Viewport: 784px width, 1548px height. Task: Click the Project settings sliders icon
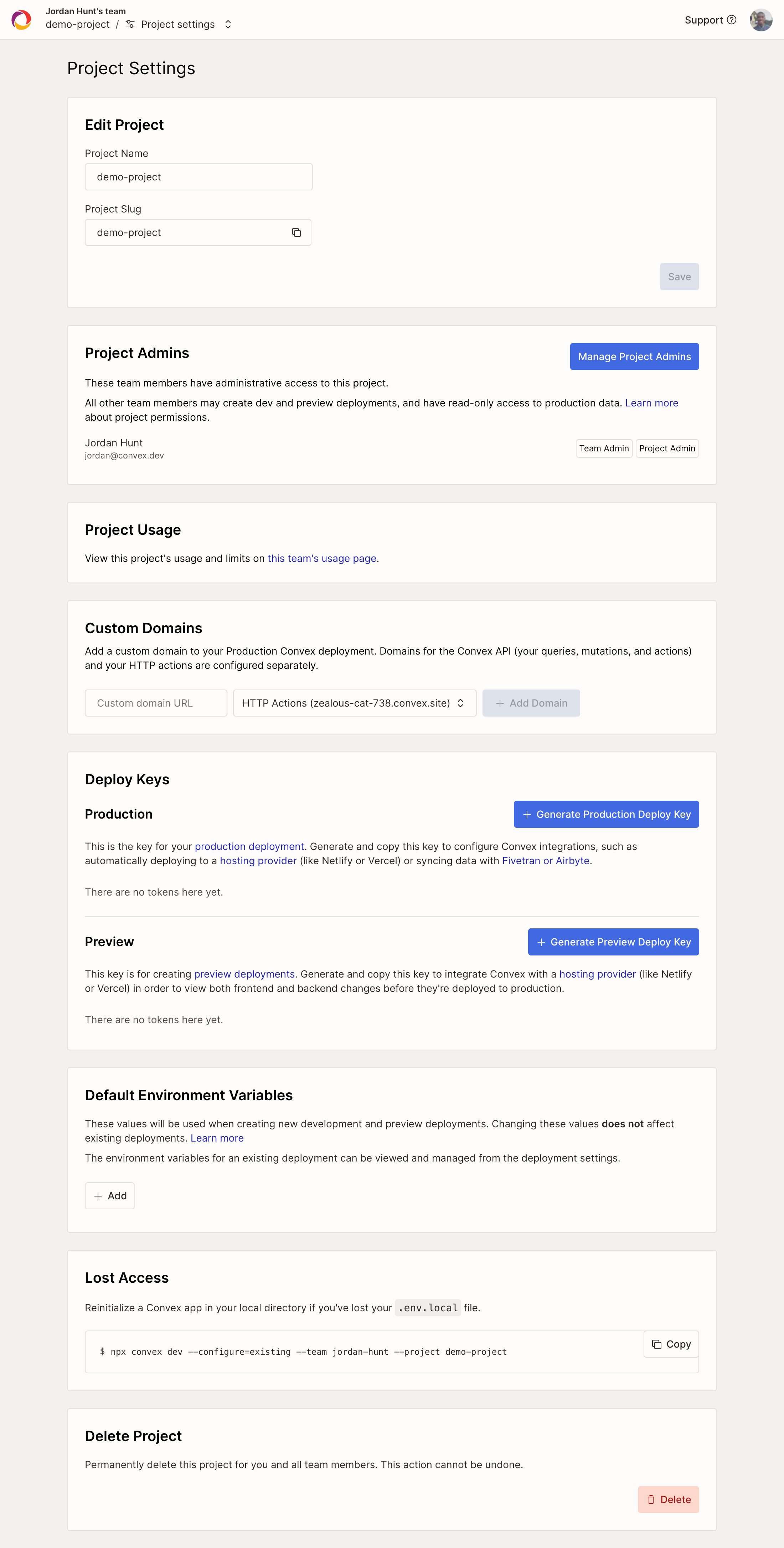tap(130, 25)
